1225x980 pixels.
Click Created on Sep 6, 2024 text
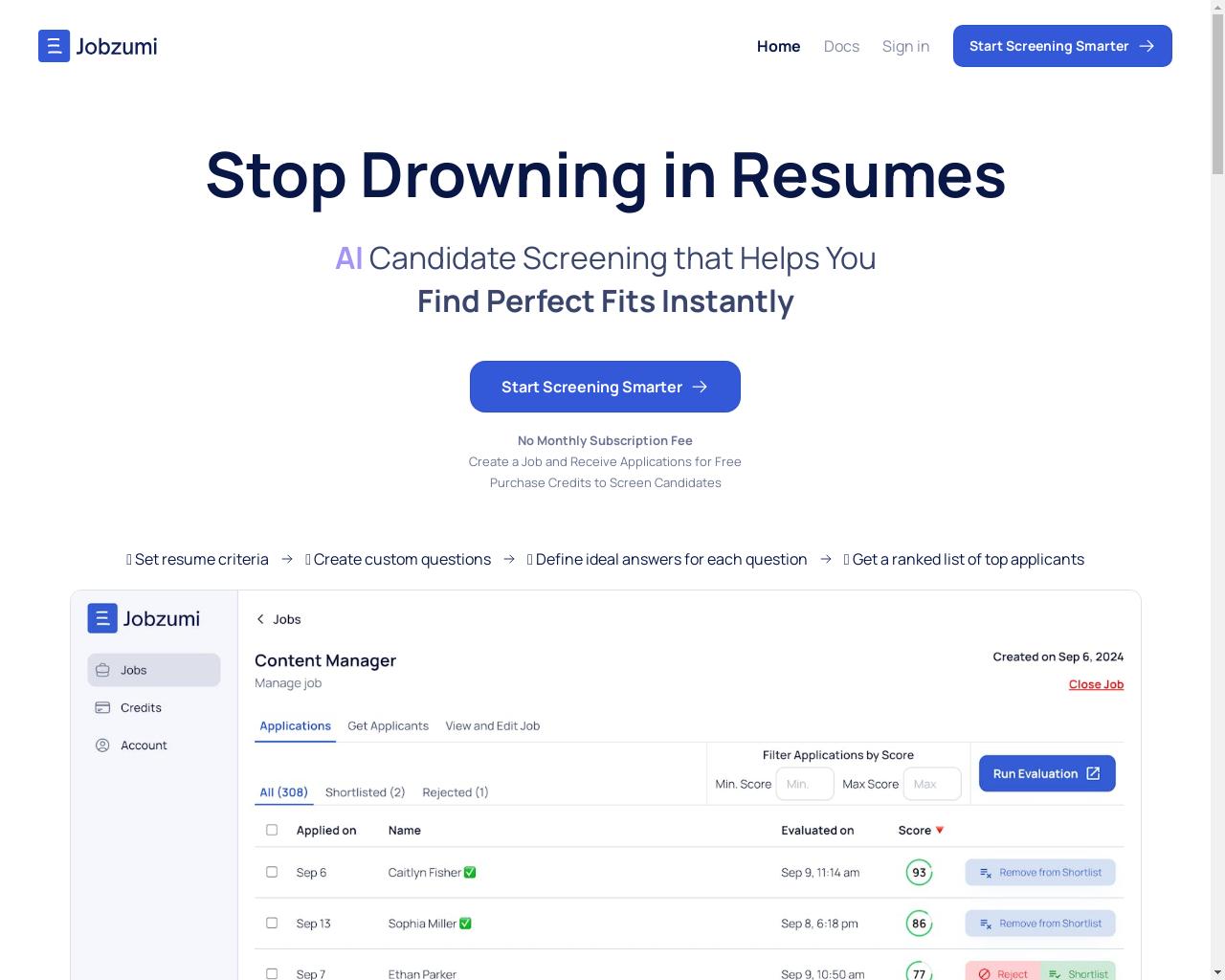click(x=1058, y=657)
